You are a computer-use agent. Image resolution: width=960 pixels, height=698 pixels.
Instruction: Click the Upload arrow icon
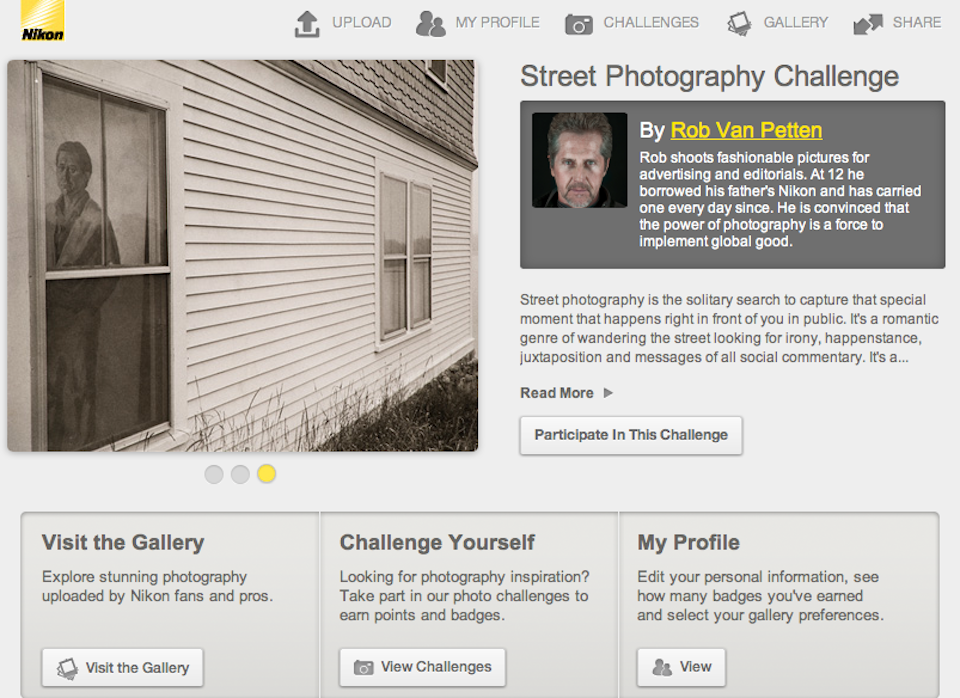[307, 23]
